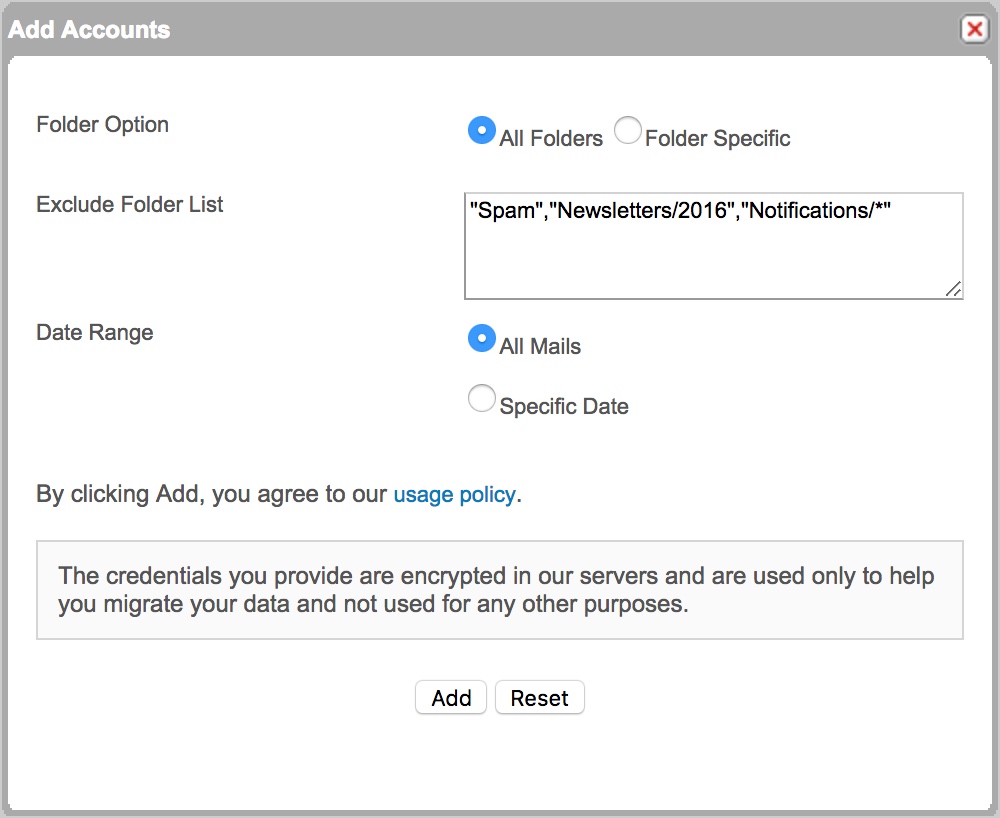Click the "Folder Specific" option label text
This screenshot has height=818, width=1000.
tap(717, 139)
